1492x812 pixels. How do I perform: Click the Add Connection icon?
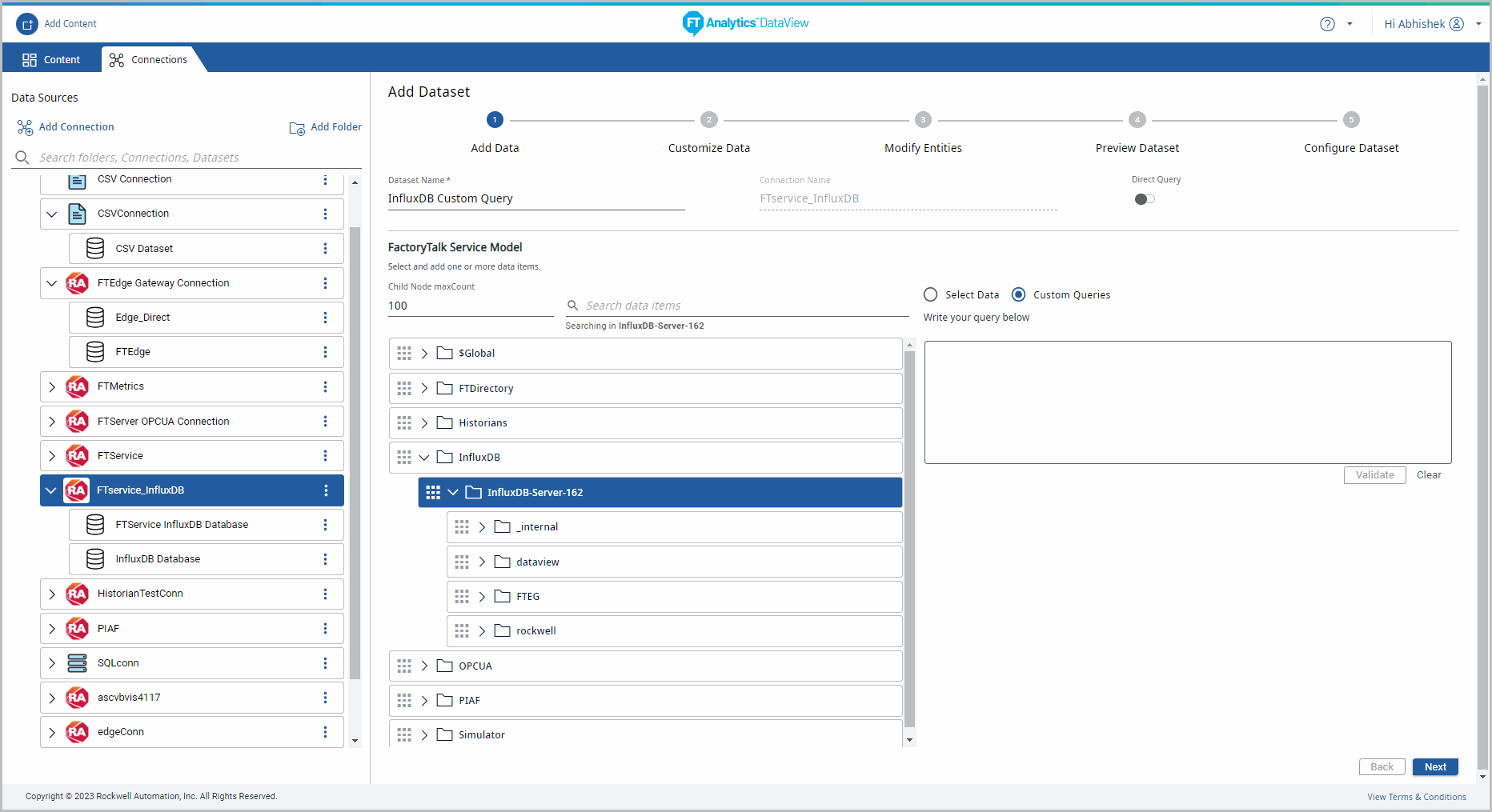point(25,127)
